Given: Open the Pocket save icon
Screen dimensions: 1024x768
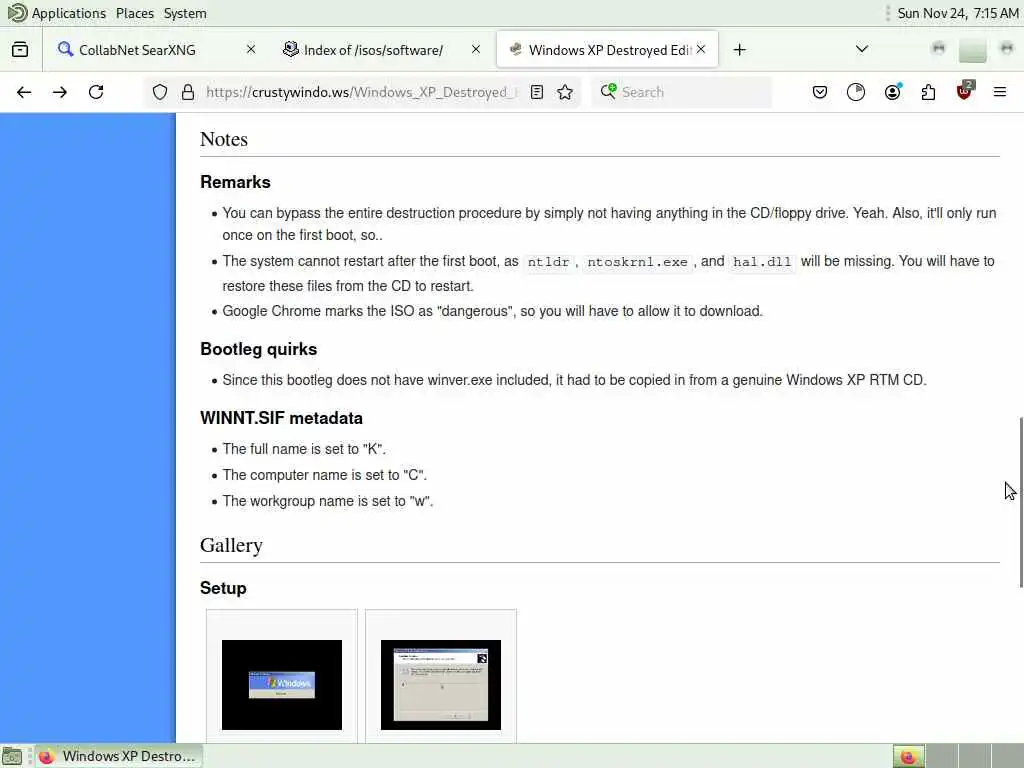Looking at the screenshot, I should [820, 92].
